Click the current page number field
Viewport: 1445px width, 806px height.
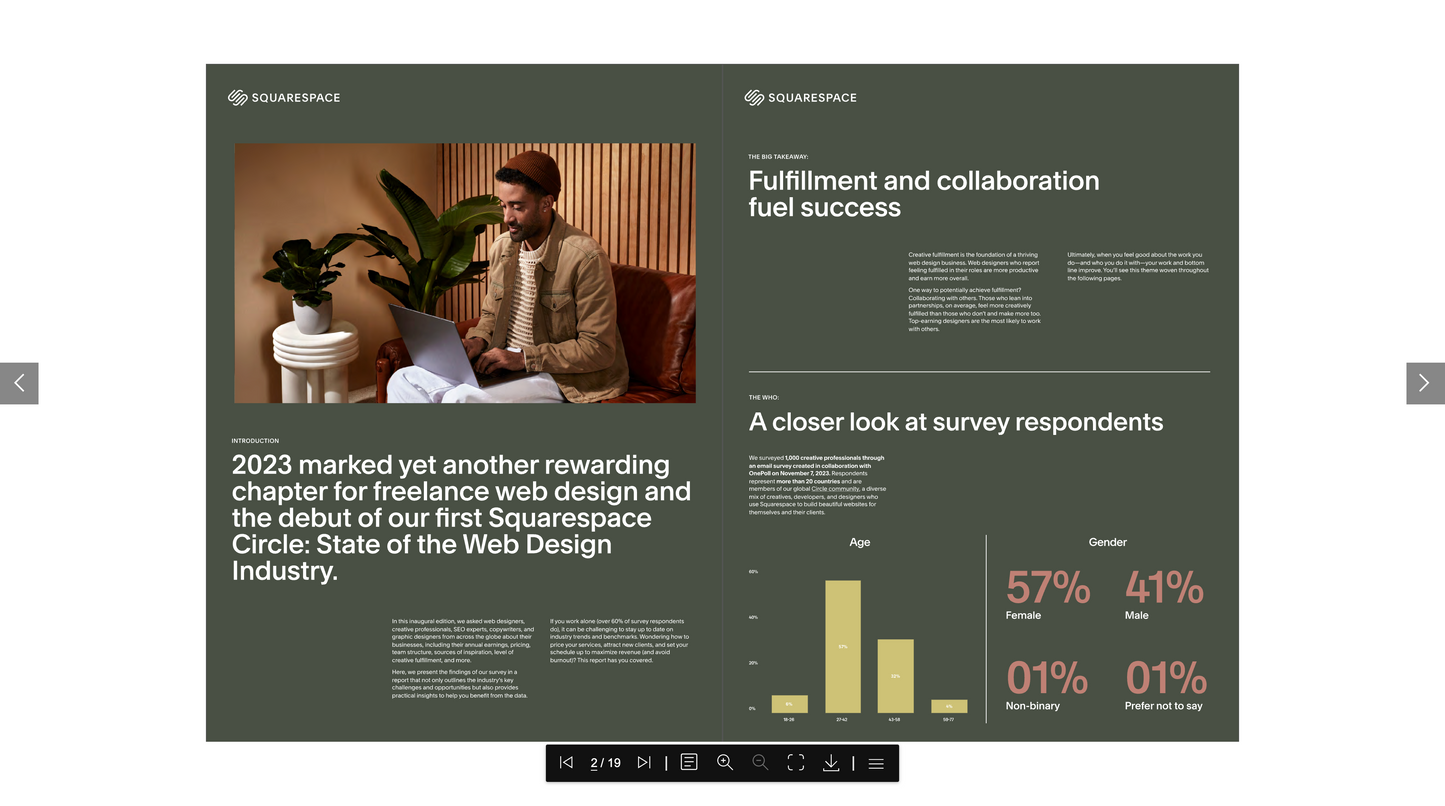pyautogui.click(x=594, y=763)
